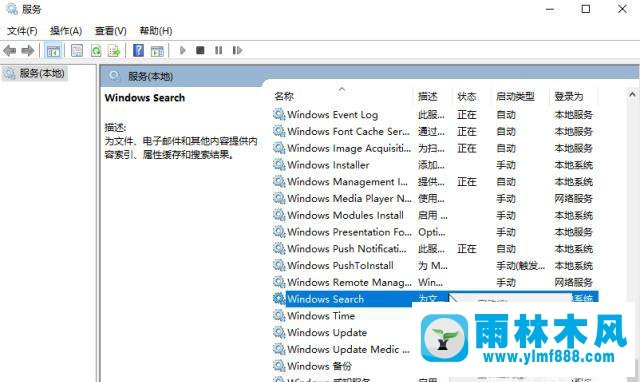Sort by the 状态 column header
This screenshot has width=640, height=382.
pyautogui.click(x=467, y=96)
